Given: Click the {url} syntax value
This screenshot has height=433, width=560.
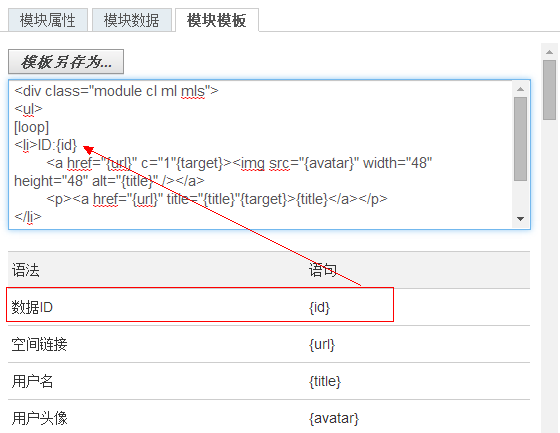Looking at the screenshot, I should (x=322, y=344).
